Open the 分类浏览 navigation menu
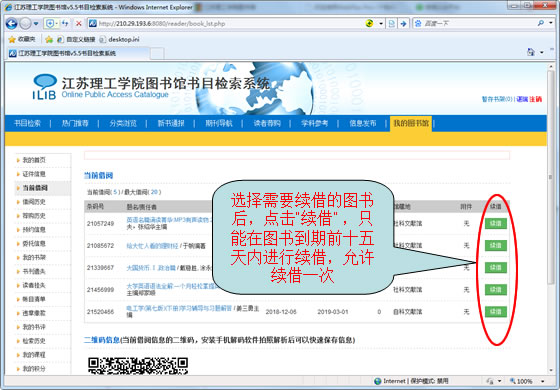560x390 pixels. [x=123, y=123]
